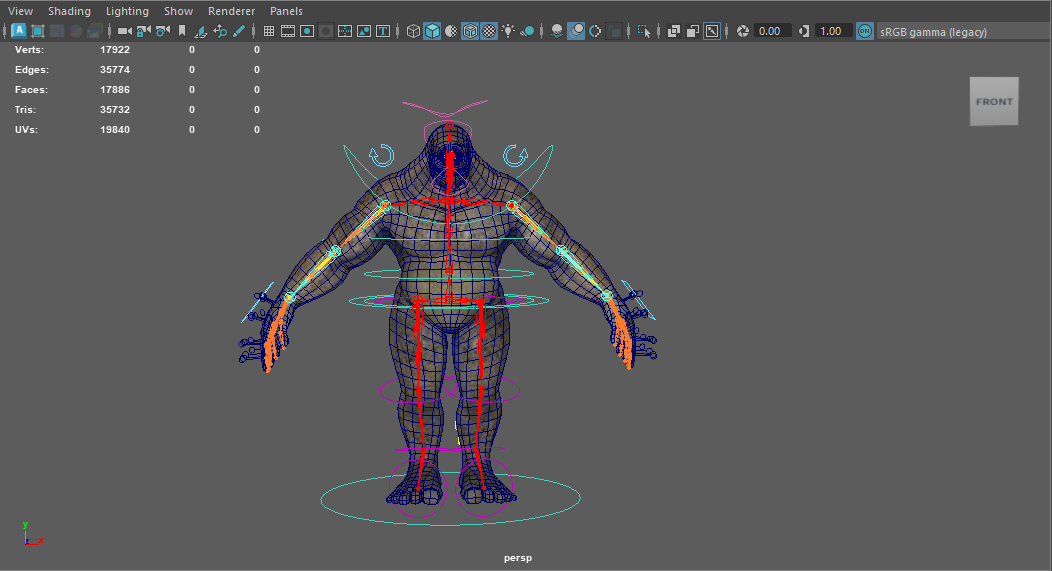Click the Bookmarks icon in panel toolbar
1052x571 pixels.
click(181, 31)
